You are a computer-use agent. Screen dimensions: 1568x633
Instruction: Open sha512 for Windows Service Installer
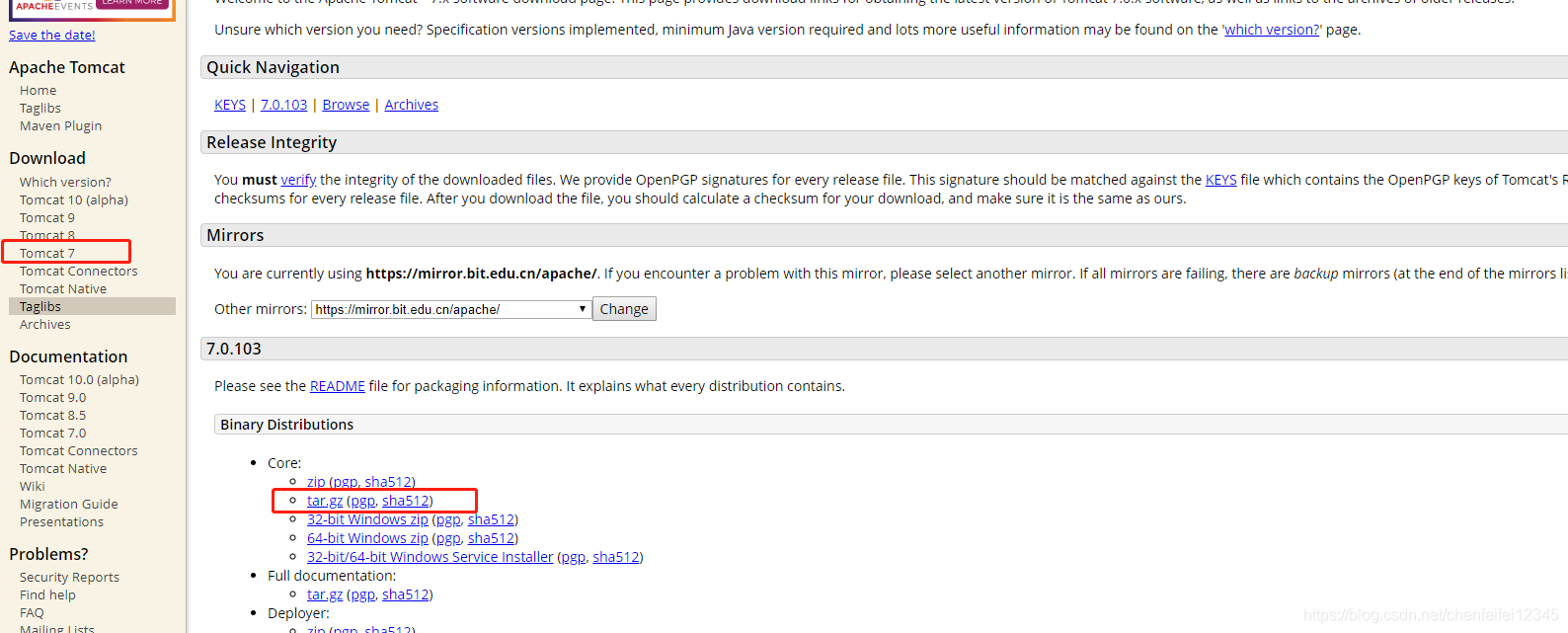click(616, 557)
